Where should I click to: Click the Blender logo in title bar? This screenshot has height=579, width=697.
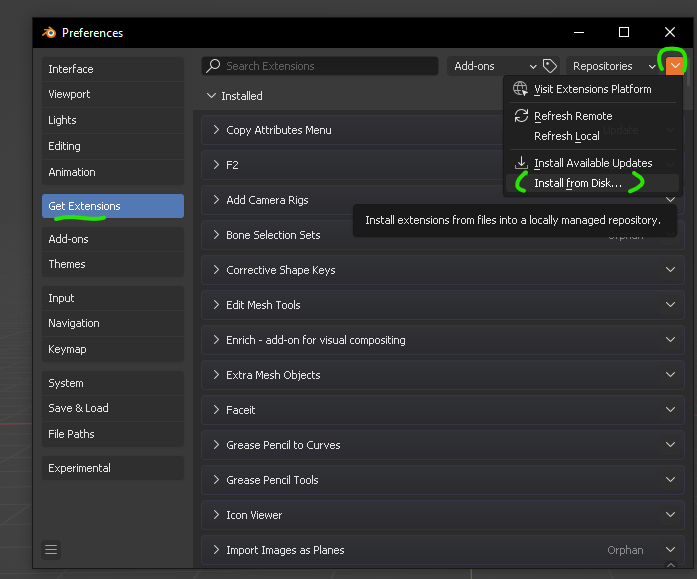pos(49,33)
